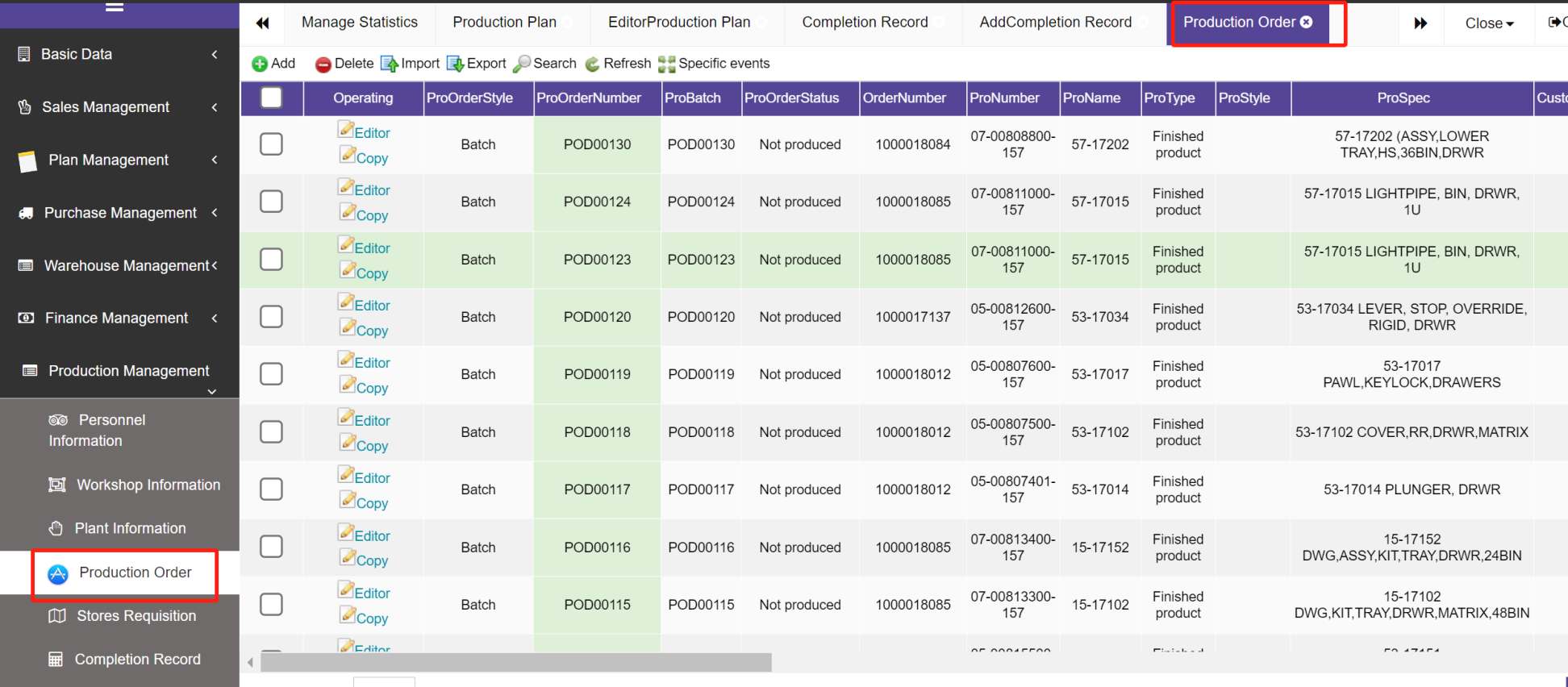Viewport: 1568px width, 687px height.
Task: Click the red Delete icon
Action: (323, 64)
